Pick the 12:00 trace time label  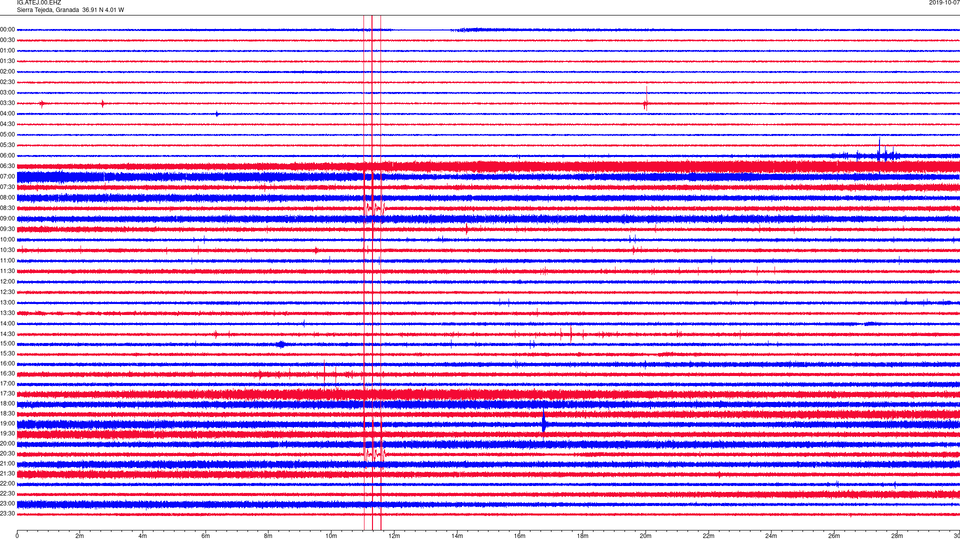pyautogui.click(x=7, y=282)
